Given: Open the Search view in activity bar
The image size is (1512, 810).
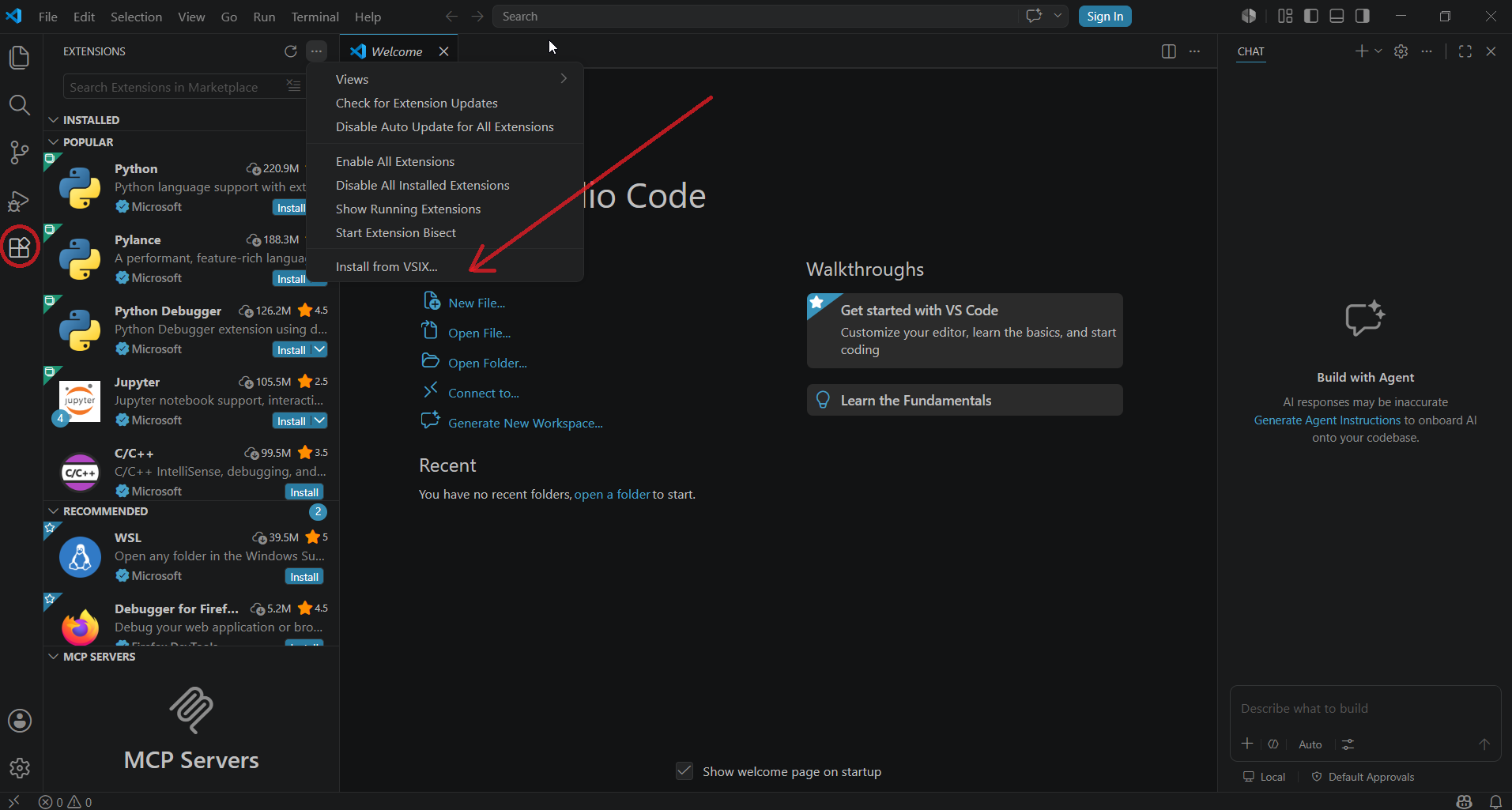Looking at the screenshot, I should [20, 105].
